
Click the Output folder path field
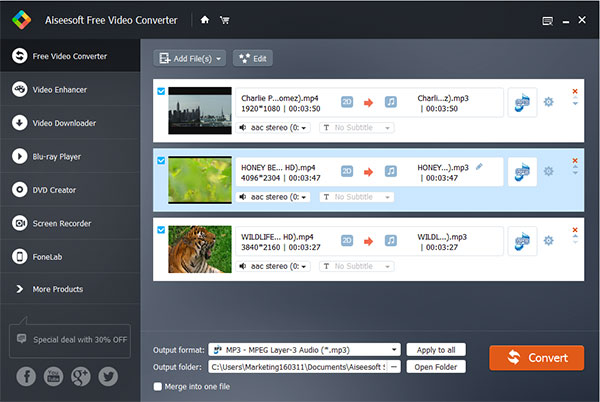tap(298, 367)
